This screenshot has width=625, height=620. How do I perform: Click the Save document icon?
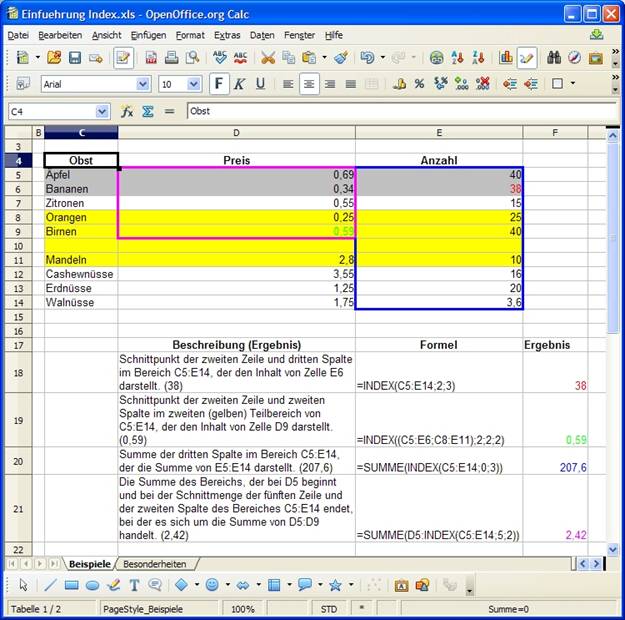[x=74, y=58]
